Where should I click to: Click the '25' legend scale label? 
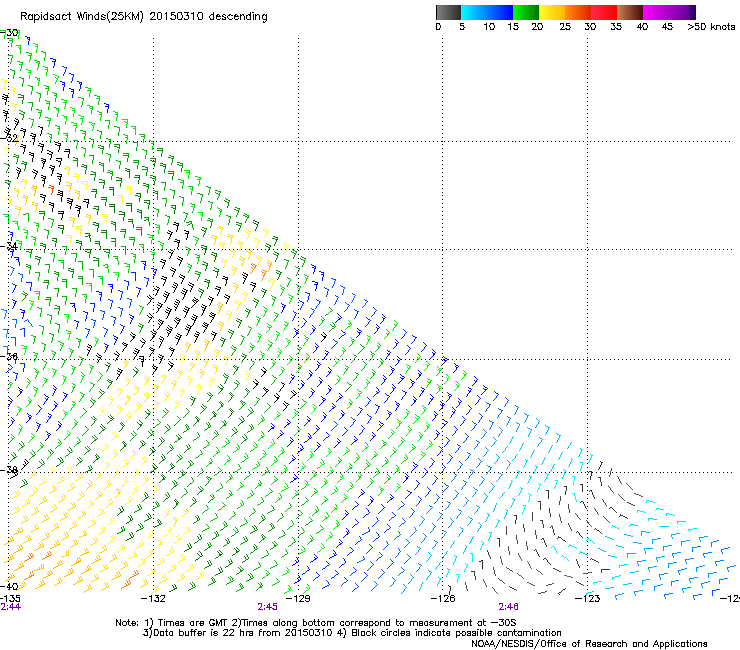coord(565,27)
